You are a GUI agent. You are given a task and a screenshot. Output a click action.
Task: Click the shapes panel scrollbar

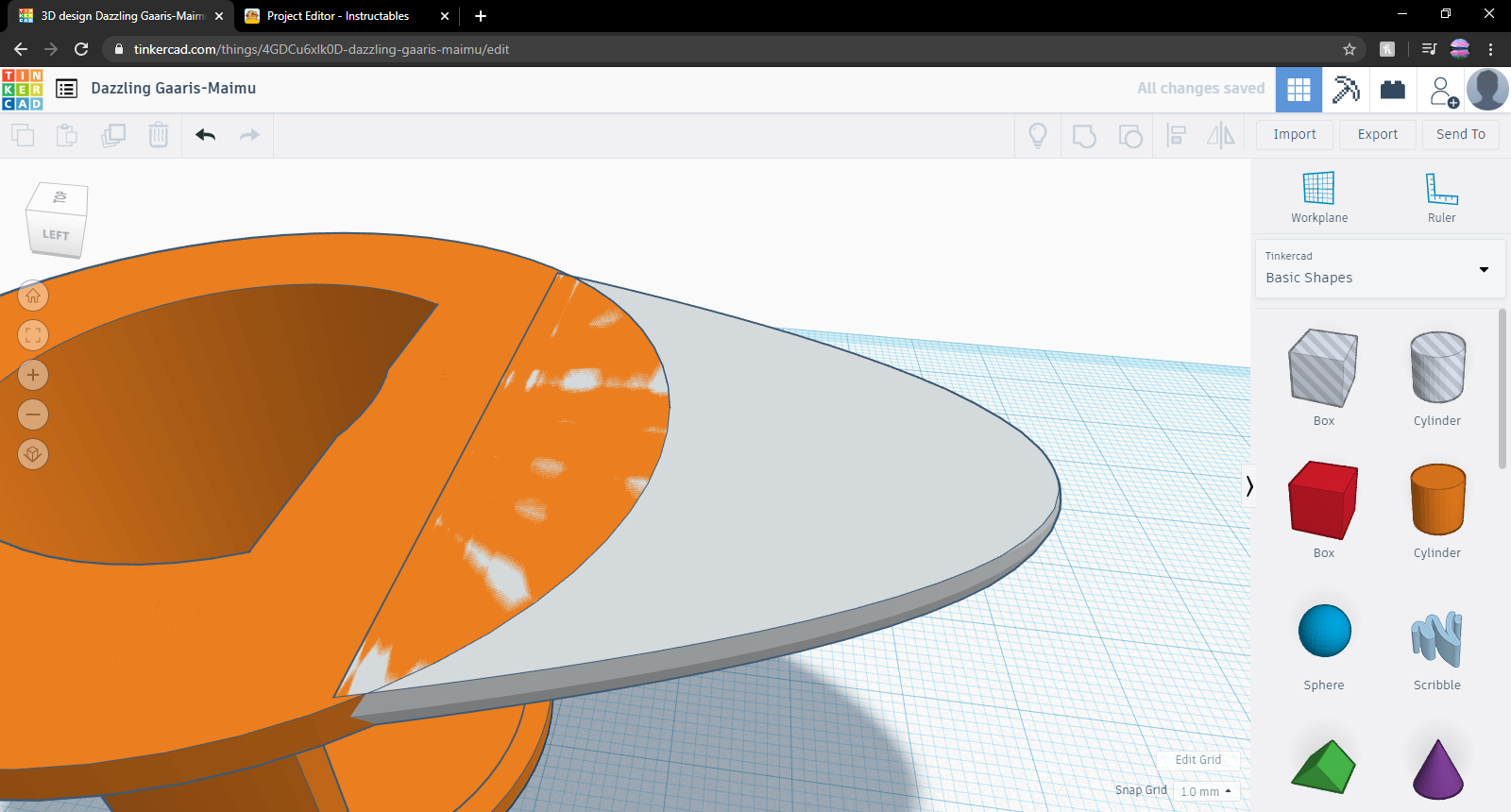pyautogui.click(x=1503, y=389)
